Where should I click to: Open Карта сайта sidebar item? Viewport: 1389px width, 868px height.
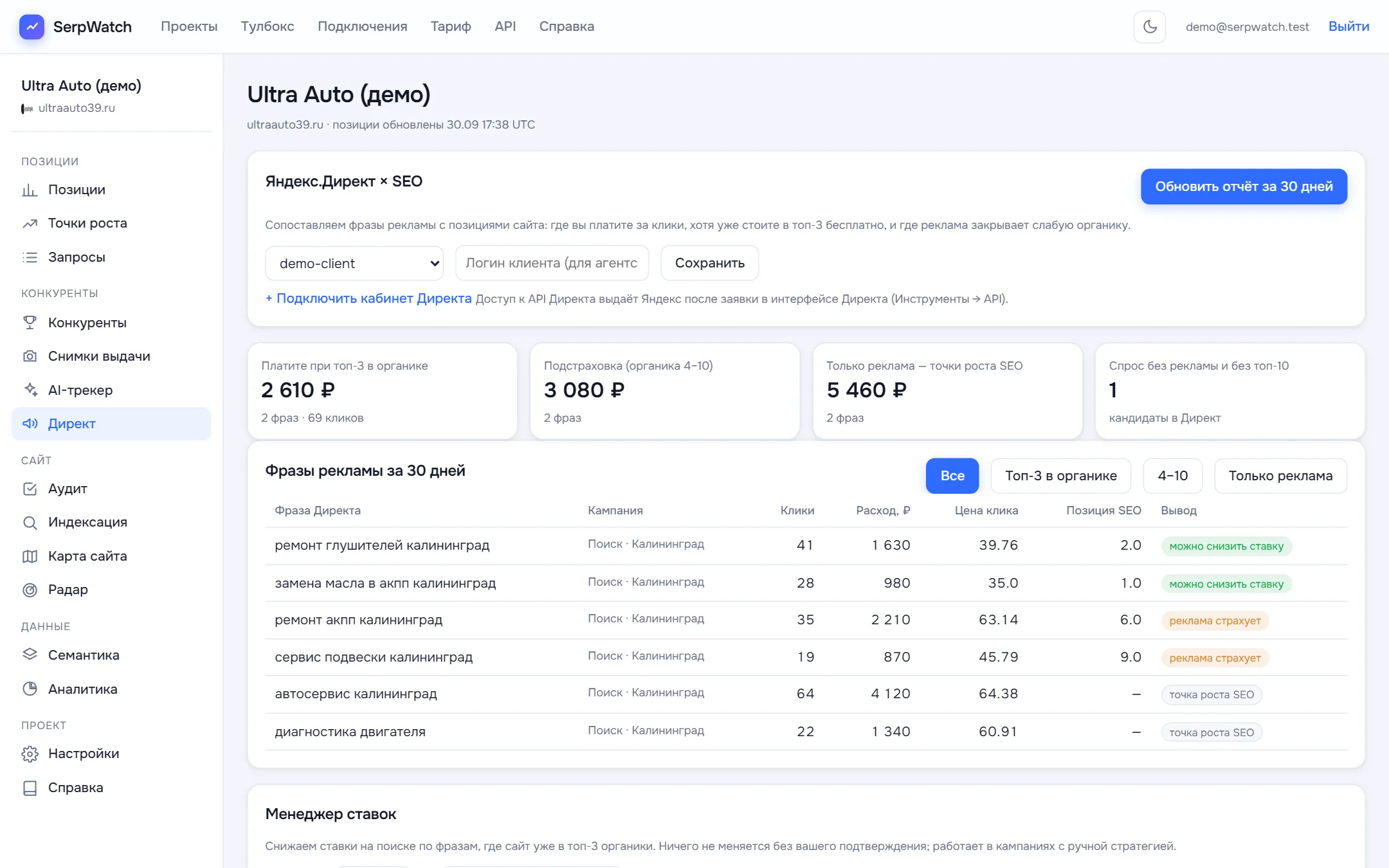(x=111, y=556)
